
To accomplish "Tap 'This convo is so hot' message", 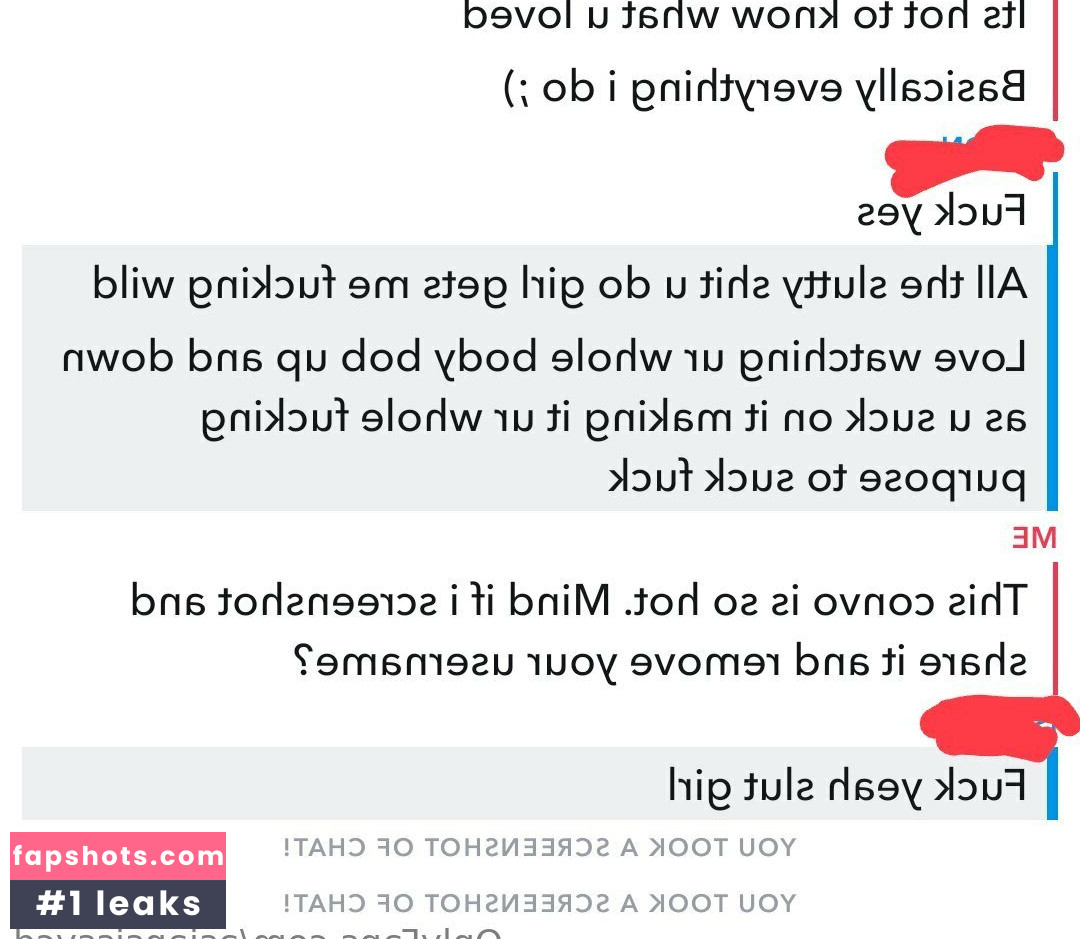I will click(x=579, y=600).
